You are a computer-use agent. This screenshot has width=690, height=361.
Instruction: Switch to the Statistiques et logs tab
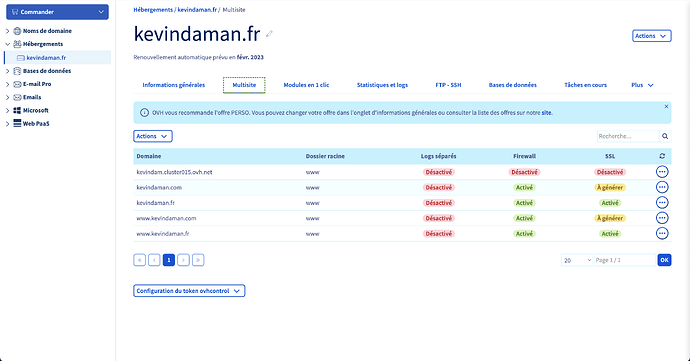382,85
